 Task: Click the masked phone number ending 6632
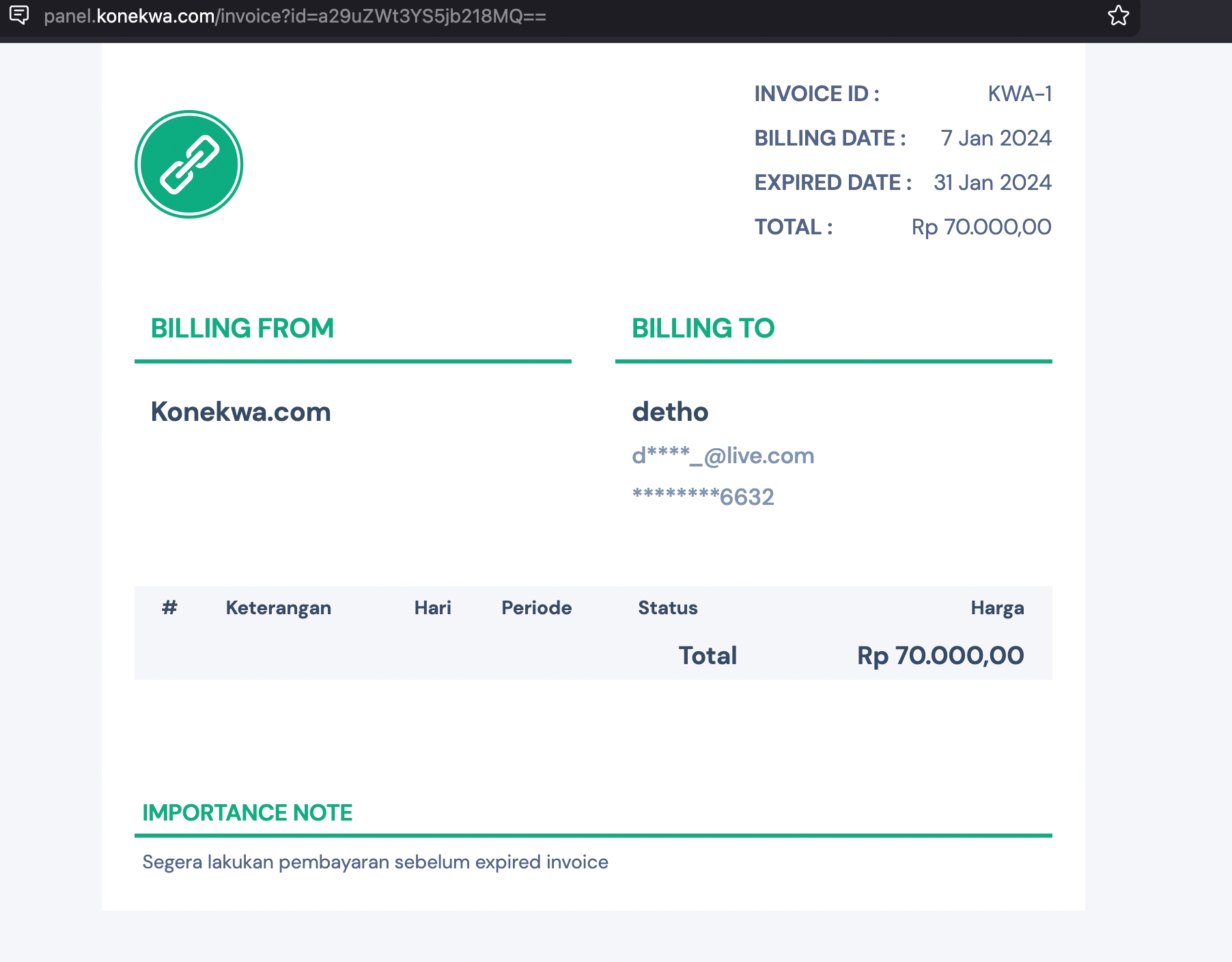point(703,497)
